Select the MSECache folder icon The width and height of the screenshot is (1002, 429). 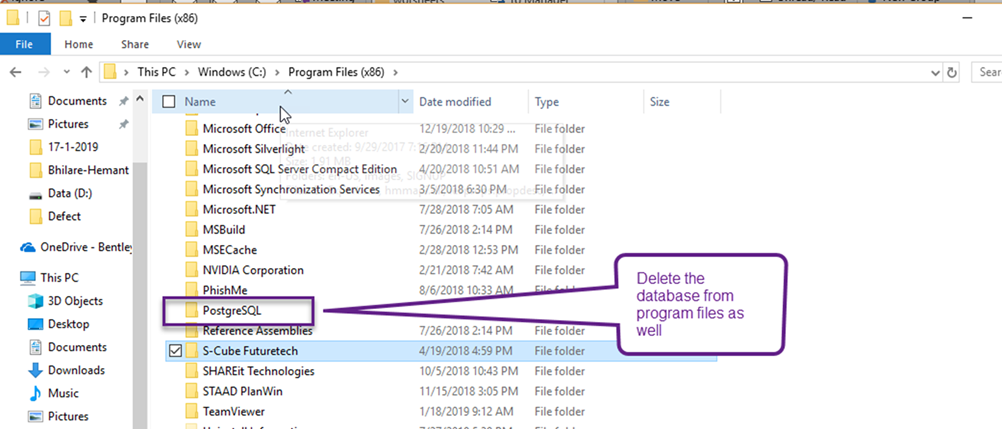(192, 250)
